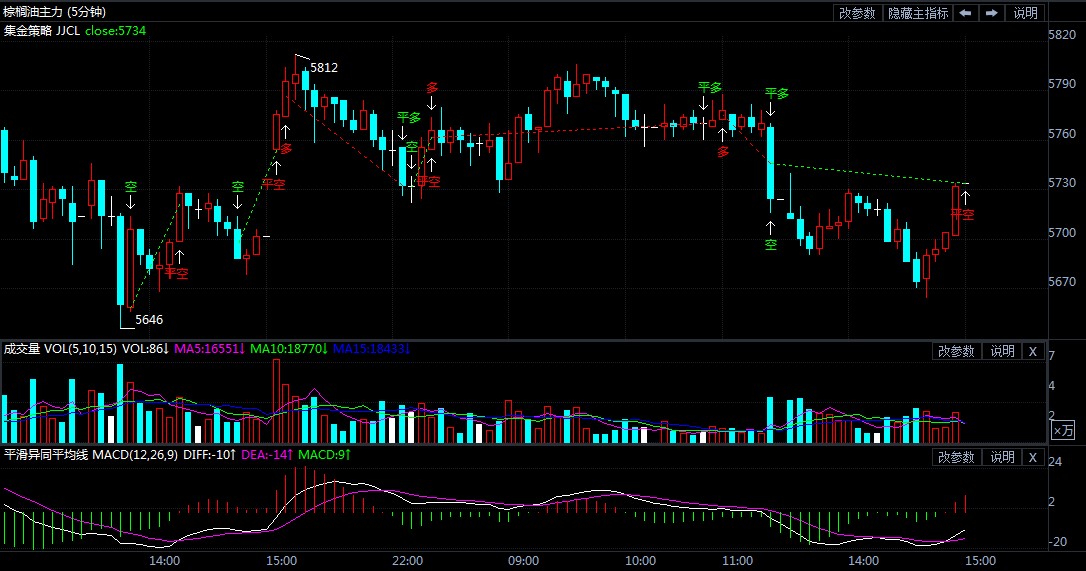
Task: Click the 5790 price axis label
Action: tap(1062, 84)
